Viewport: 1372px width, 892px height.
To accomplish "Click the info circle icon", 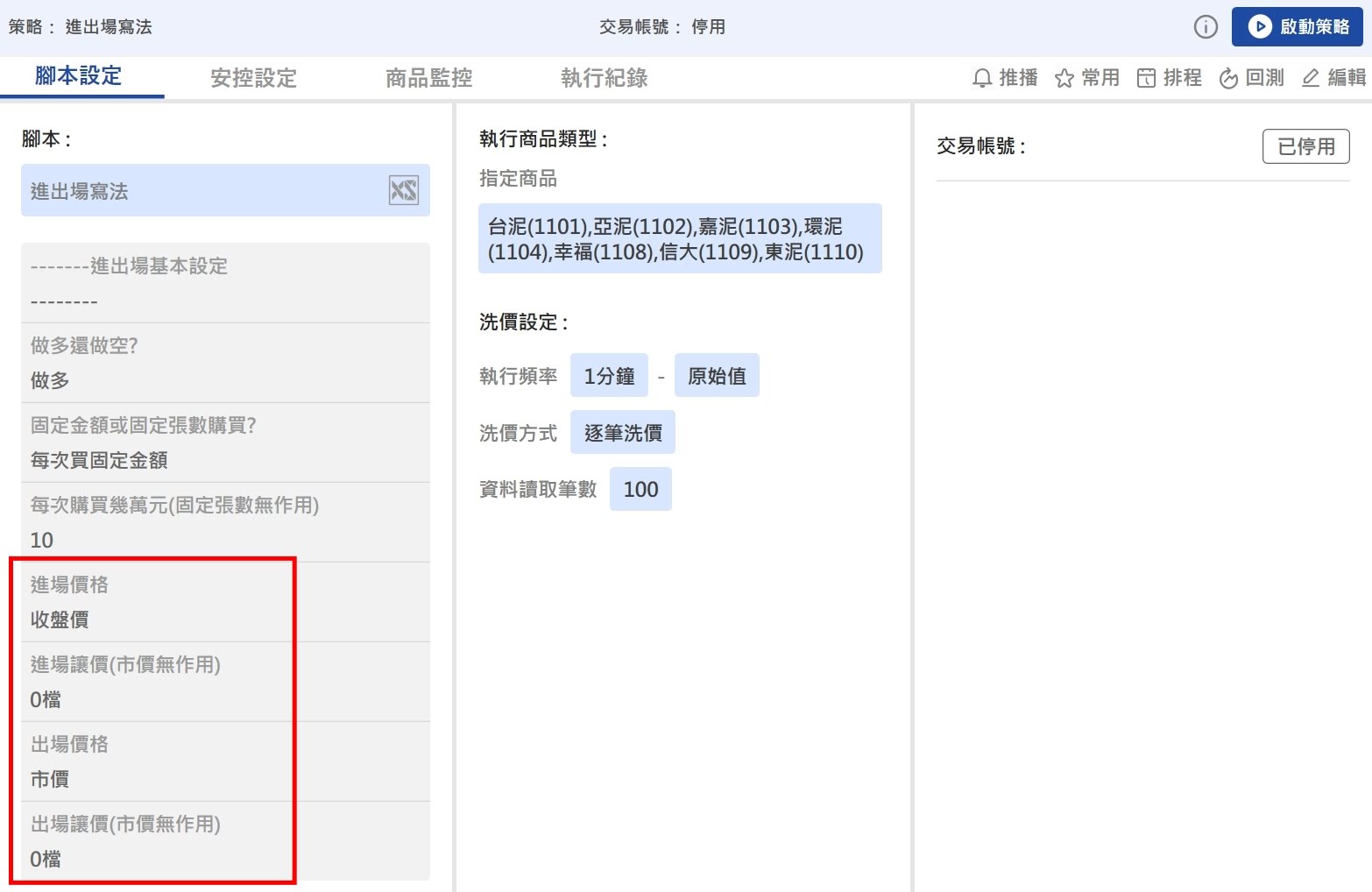I will coord(1206,27).
